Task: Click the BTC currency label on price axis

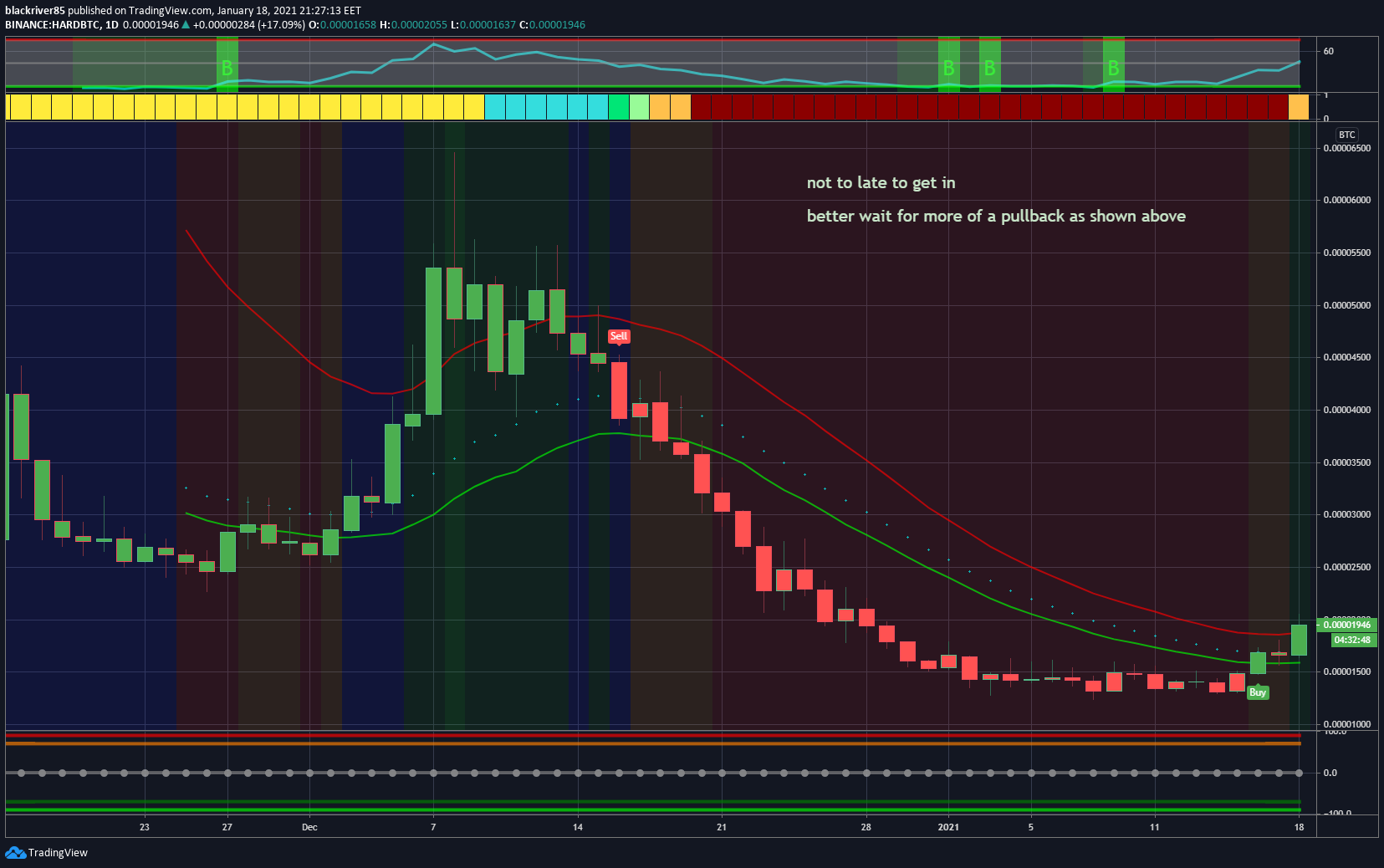Action: click(1346, 135)
